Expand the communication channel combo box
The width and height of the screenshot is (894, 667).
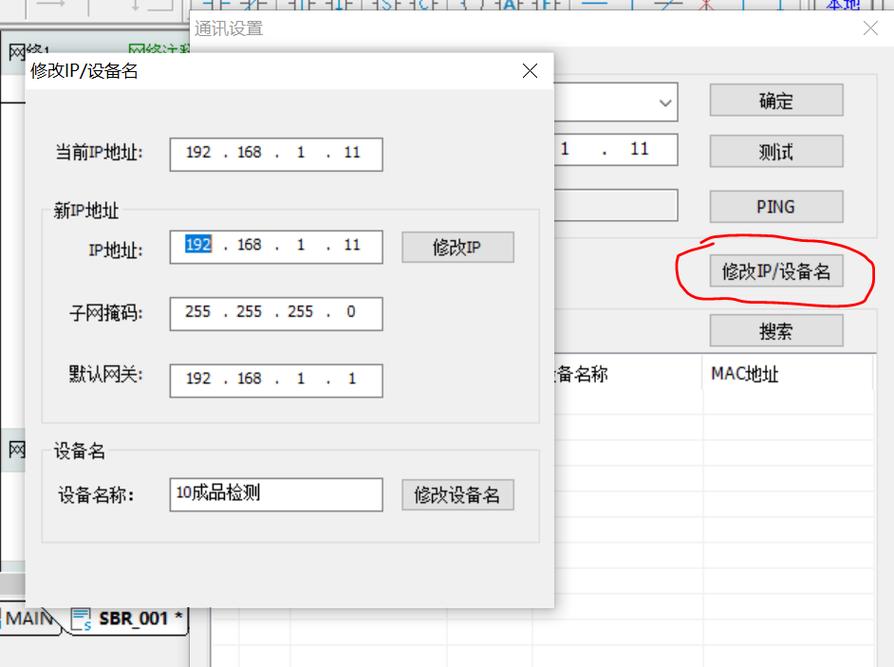(x=663, y=101)
